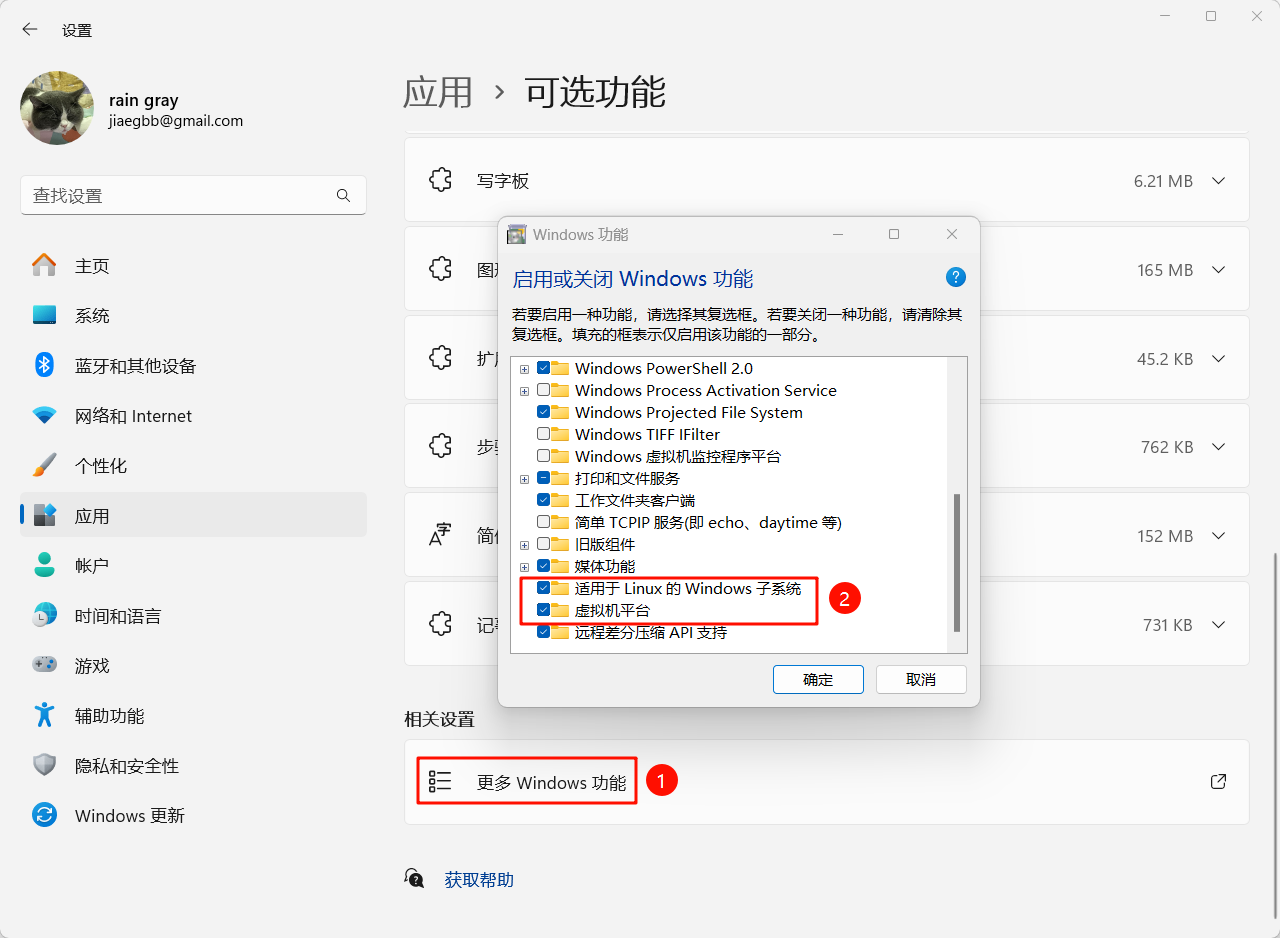The height and width of the screenshot is (938, 1280).
Task: Disable 适用于 Linux 的 Windows 子系统
Action: point(544,588)
